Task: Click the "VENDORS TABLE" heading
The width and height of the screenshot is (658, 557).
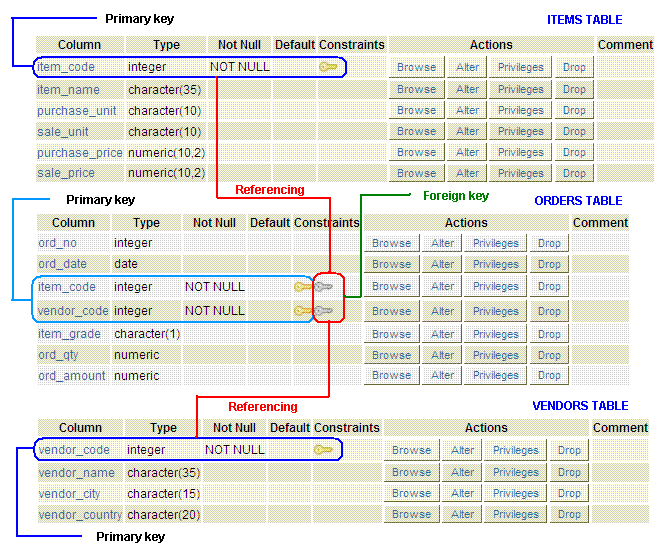Action: click(580, 406)
